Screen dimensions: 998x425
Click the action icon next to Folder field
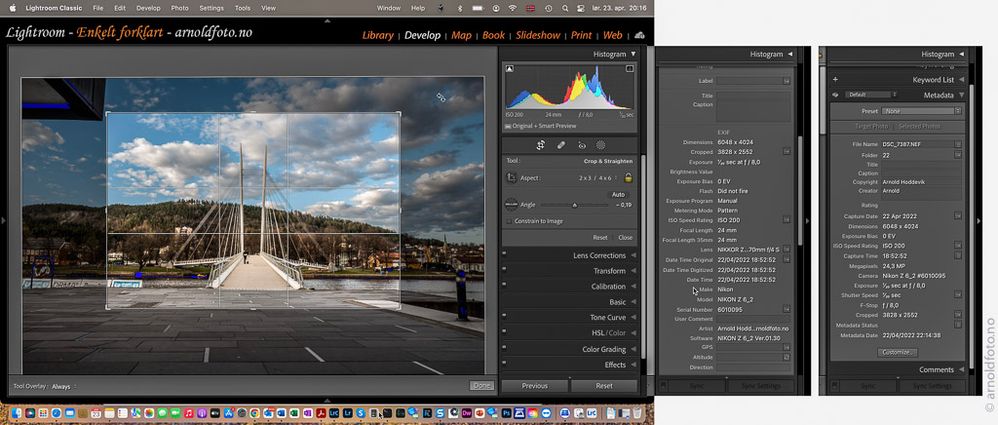[x=957, y=155]
